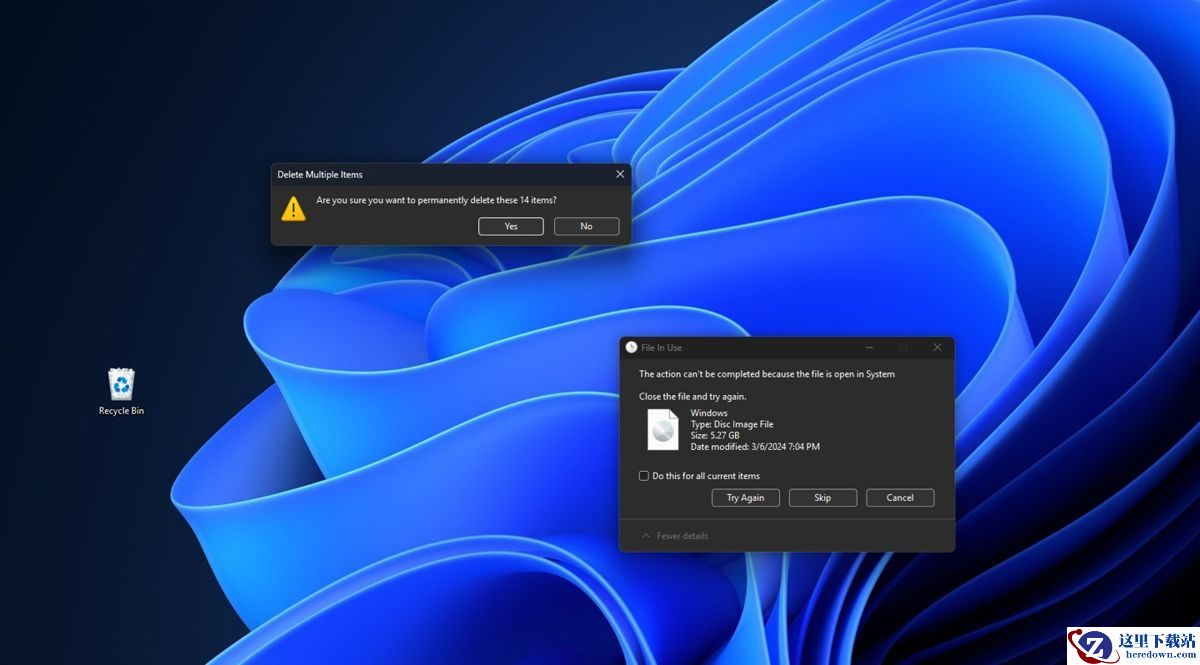Click the 'Type: Disc Image File' detail text

pos(731,424)
